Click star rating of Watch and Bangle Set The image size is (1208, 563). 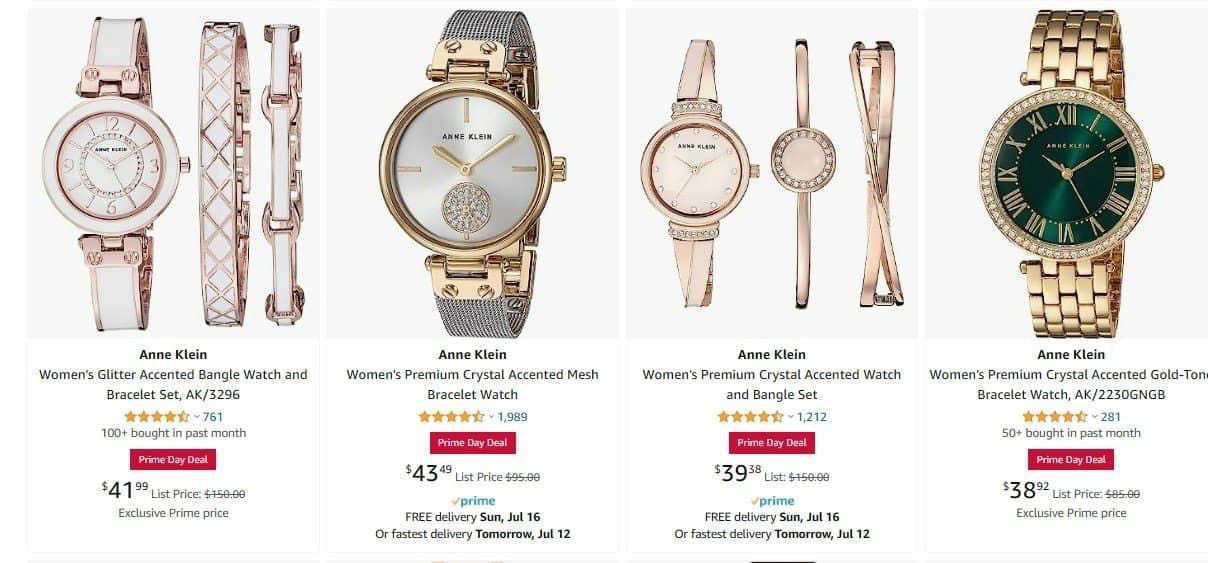[x=750, y=417]
